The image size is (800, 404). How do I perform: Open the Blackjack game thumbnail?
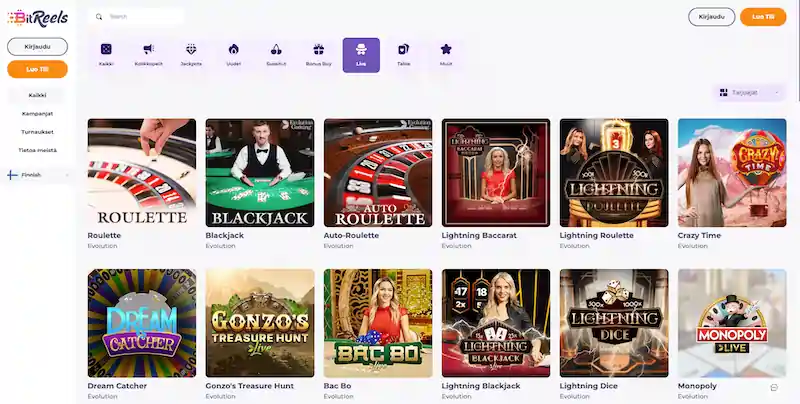260,172
